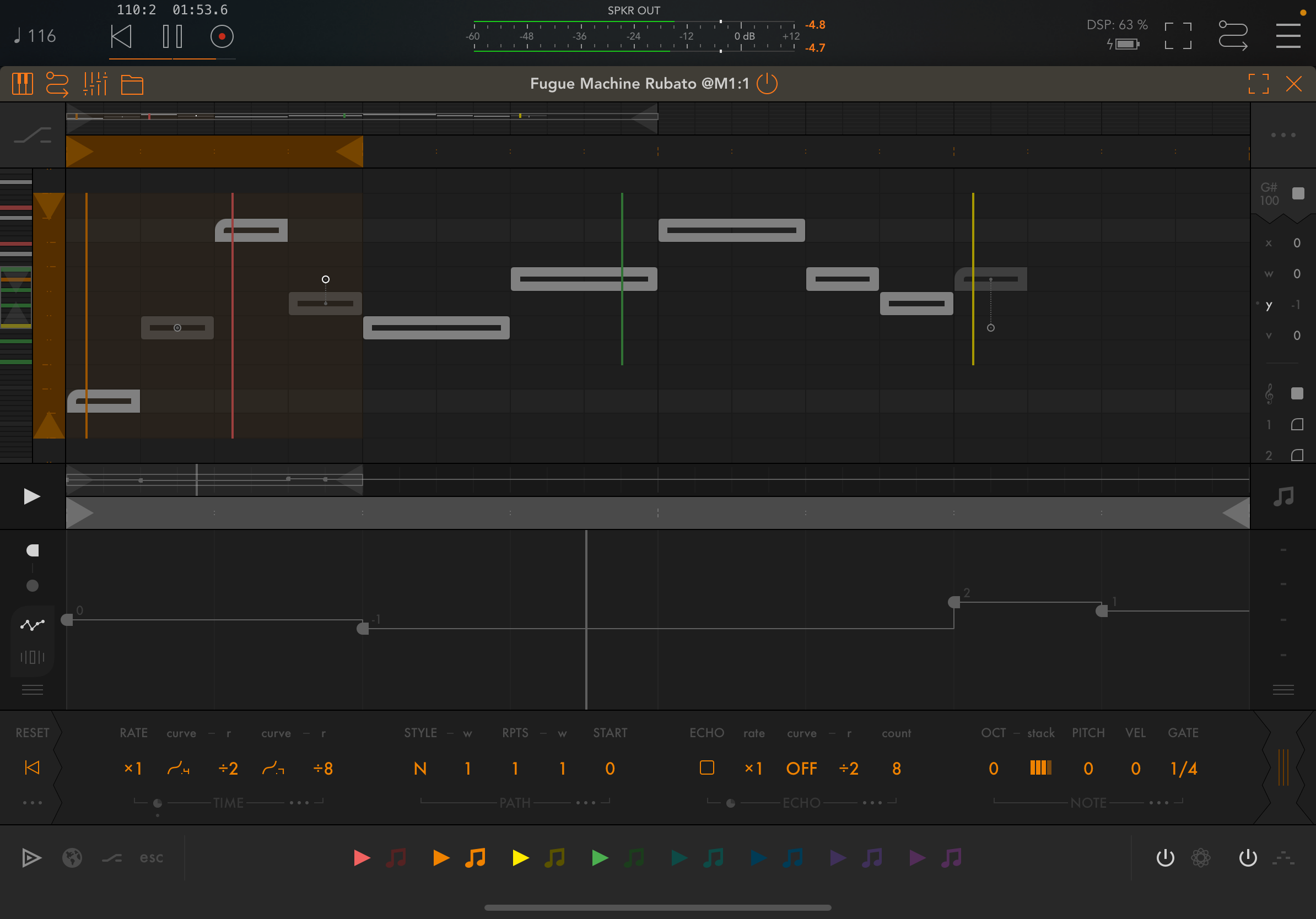Click the GATE value 1/4
This screenshot has height=919, width=1316.
coord(1183,769)
